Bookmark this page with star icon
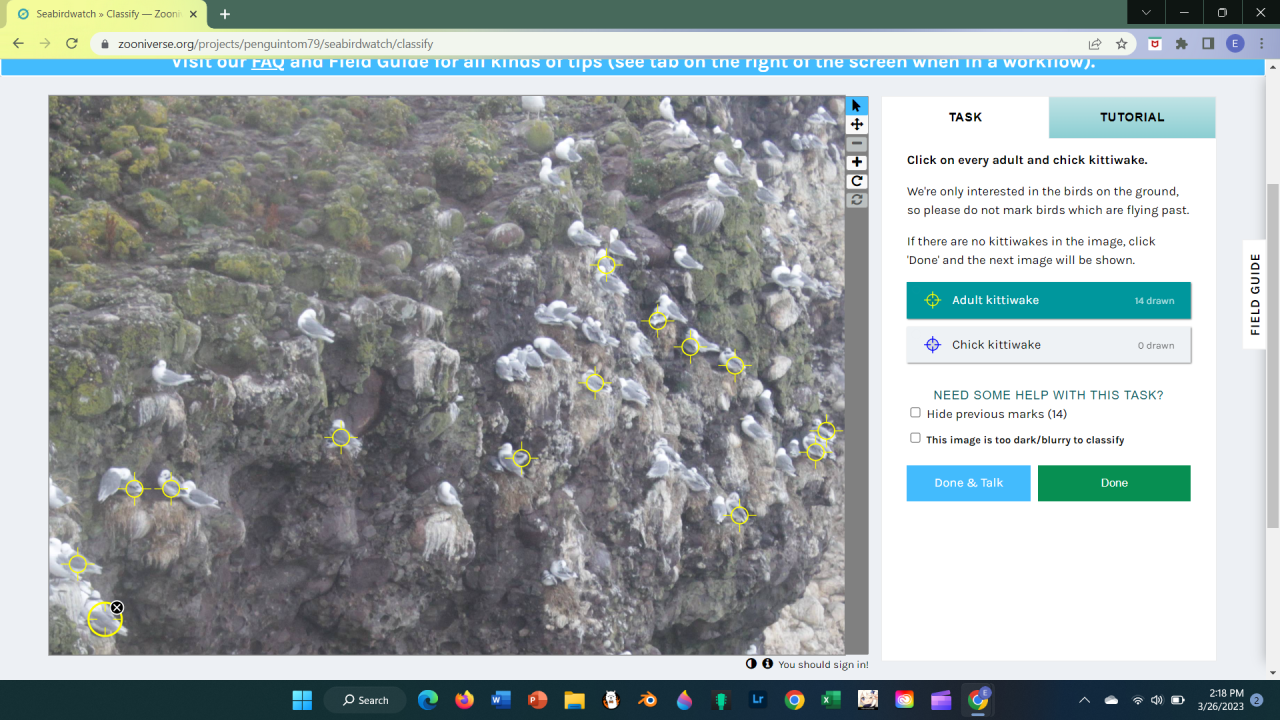 (1122, 44)
